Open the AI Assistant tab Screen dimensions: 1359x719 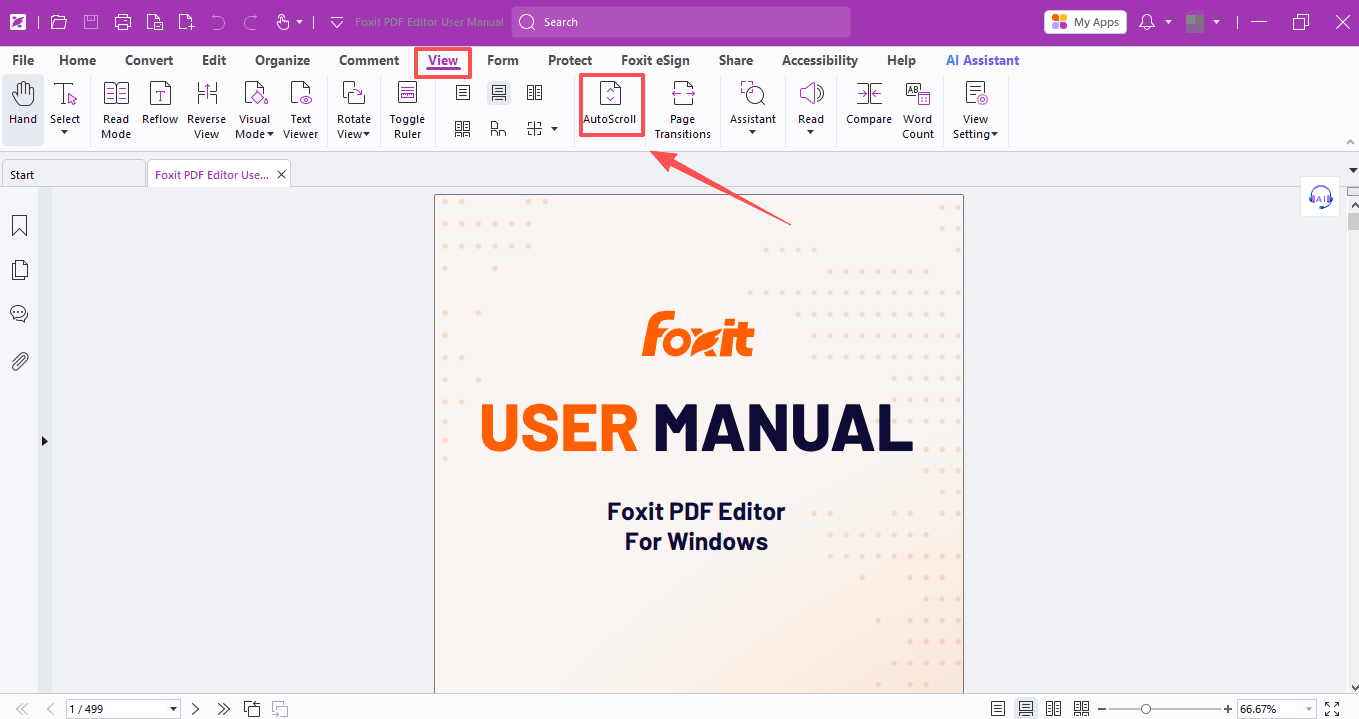[x=983, y=60]
